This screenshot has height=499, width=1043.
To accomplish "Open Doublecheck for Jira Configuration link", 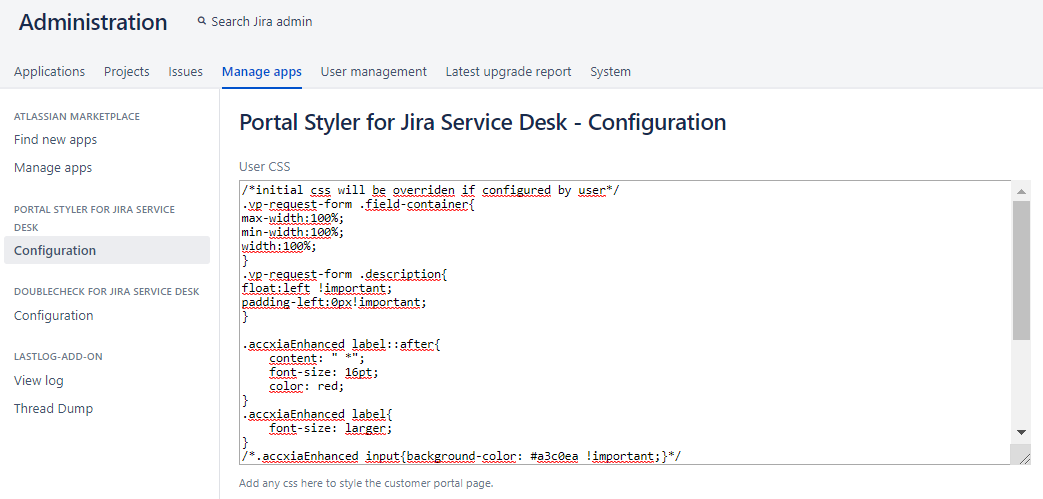I will [x=54, y=315].
